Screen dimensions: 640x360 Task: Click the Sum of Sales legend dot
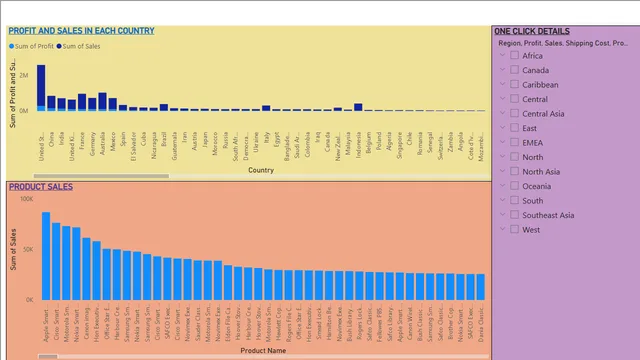(x=59, y=46)
